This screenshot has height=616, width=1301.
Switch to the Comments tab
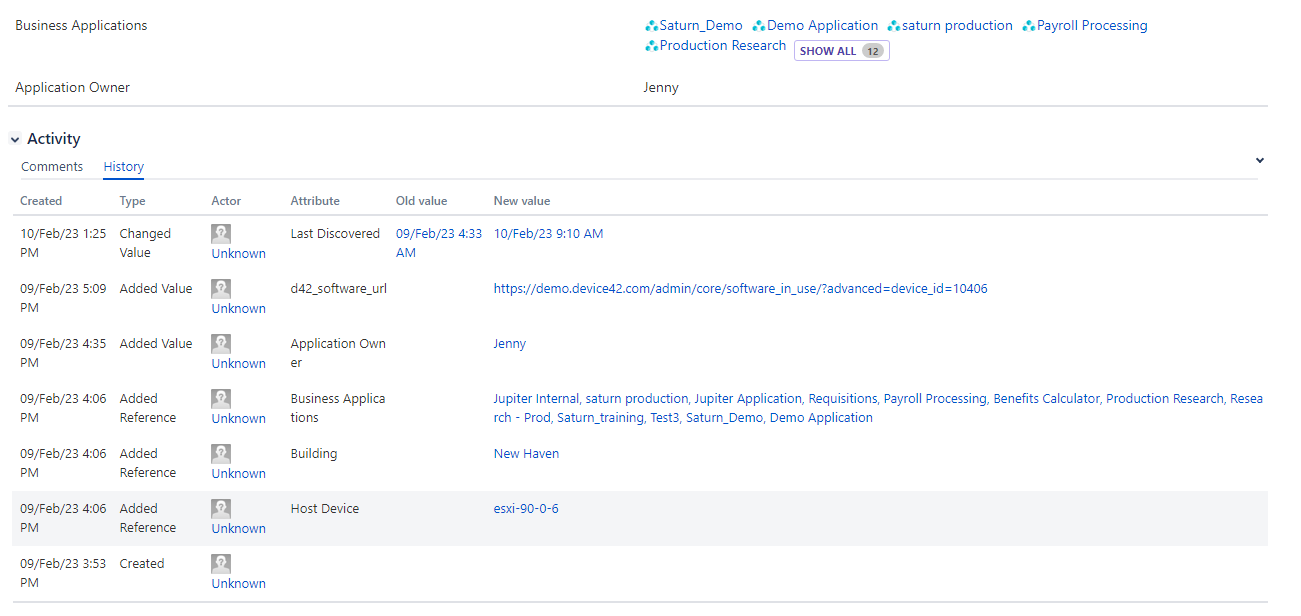pos(52,167)
